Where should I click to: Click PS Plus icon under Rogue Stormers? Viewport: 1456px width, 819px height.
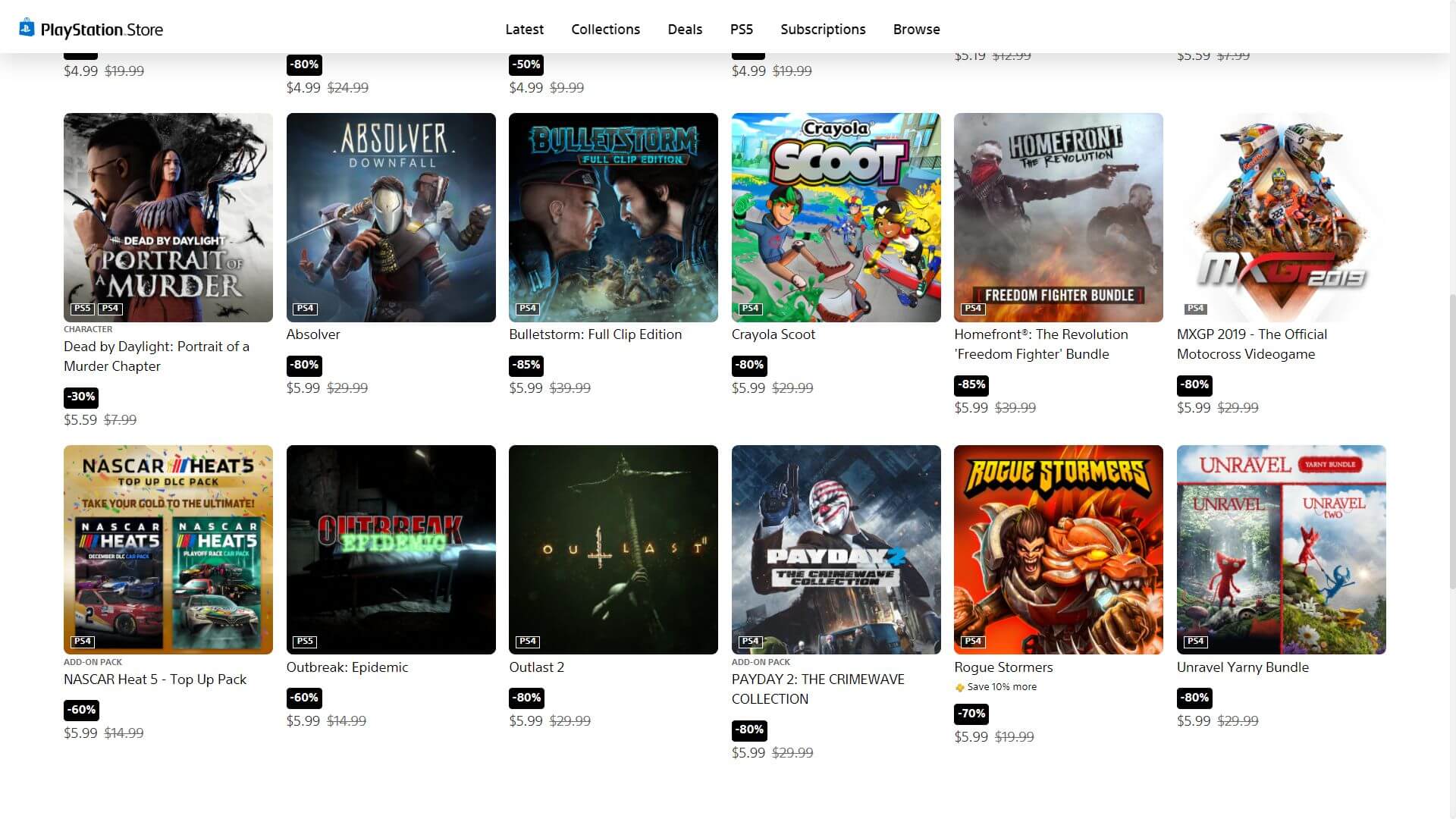click(x=959, y=688)
